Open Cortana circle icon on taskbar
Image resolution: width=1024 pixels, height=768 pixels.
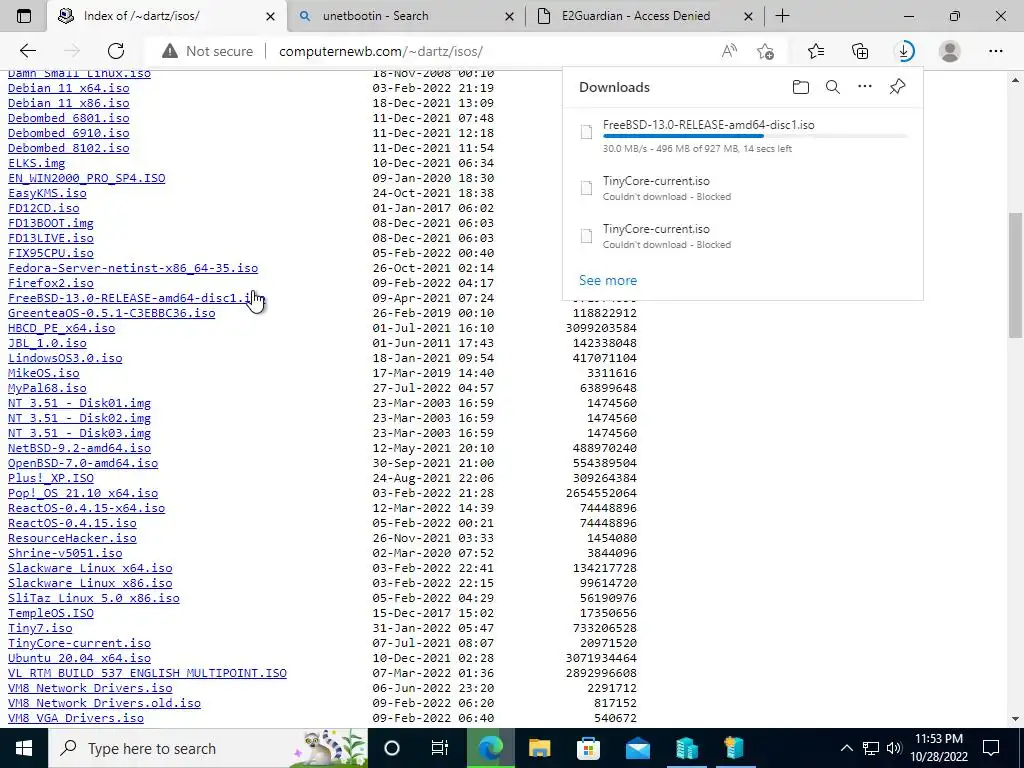click(392, 748)
